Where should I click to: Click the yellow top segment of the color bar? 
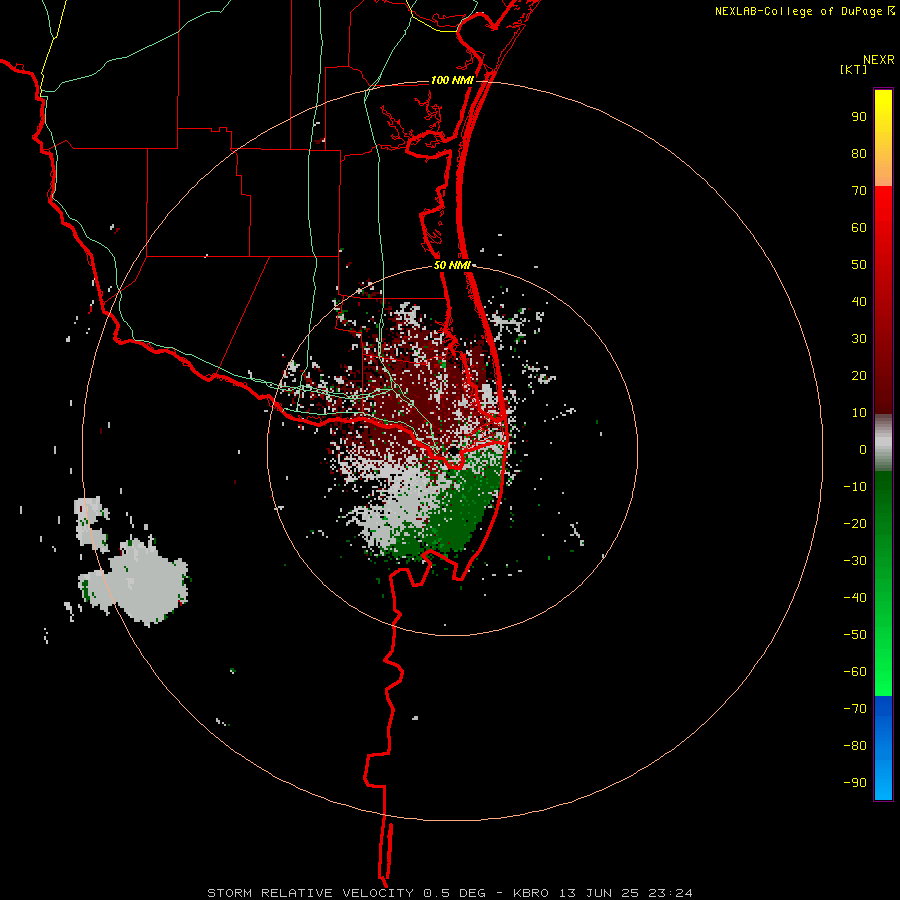883,138
